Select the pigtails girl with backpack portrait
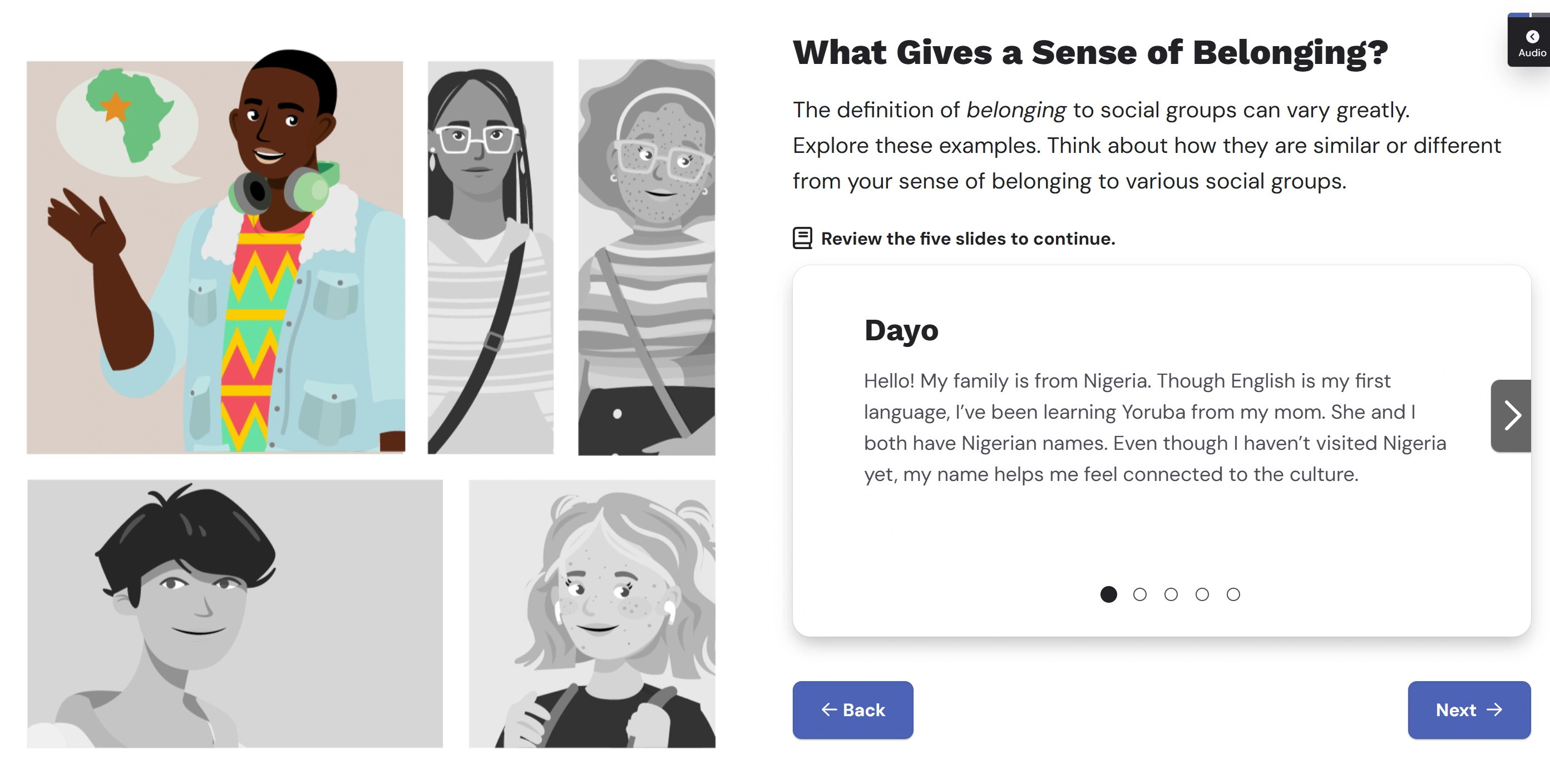1550x784 pixels. 592,613
